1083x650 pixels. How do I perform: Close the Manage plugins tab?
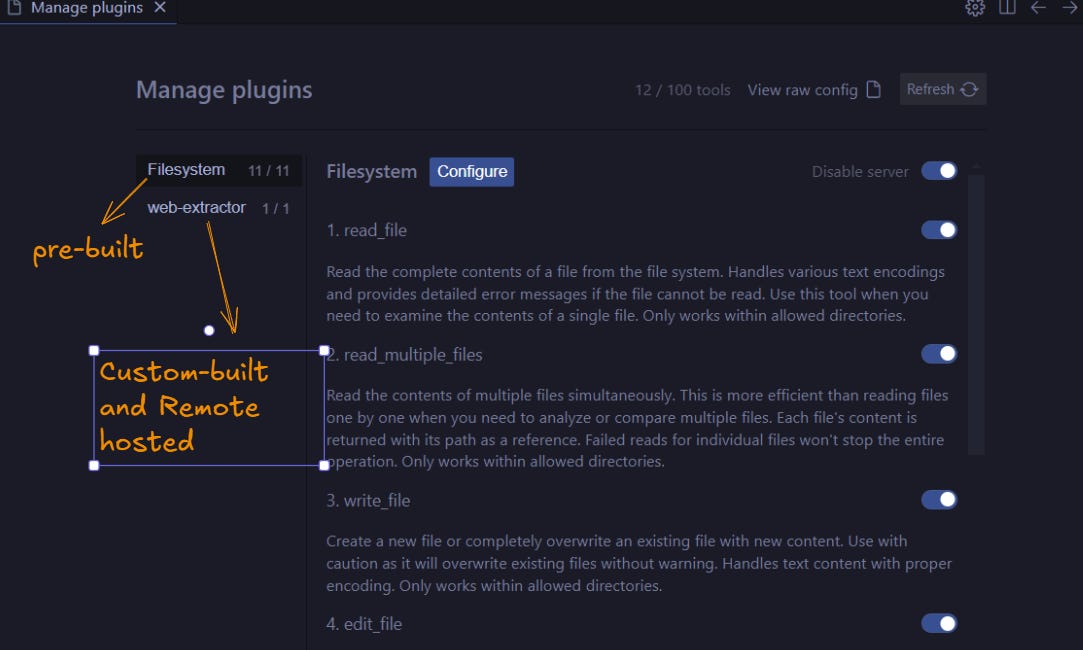point(159,8)
